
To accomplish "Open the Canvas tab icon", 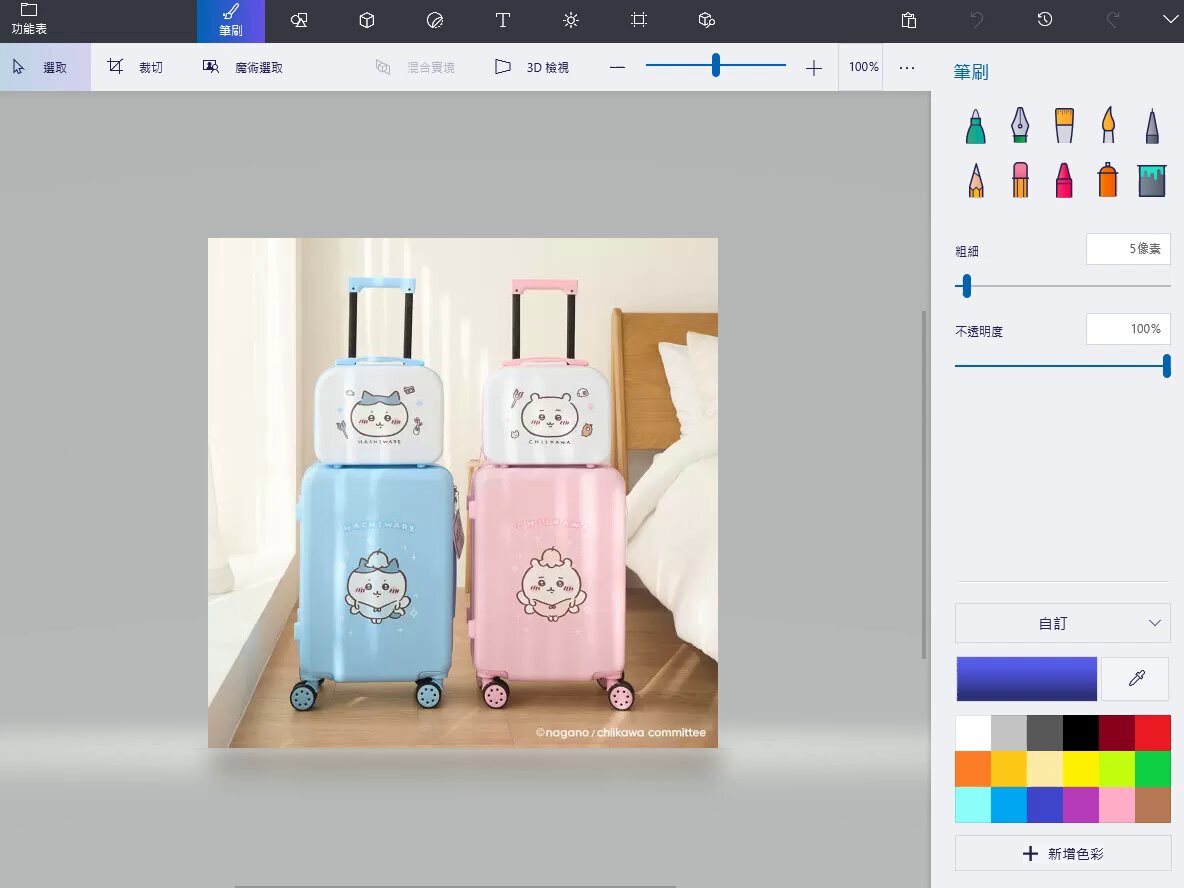I will click(x=639, y=20).
